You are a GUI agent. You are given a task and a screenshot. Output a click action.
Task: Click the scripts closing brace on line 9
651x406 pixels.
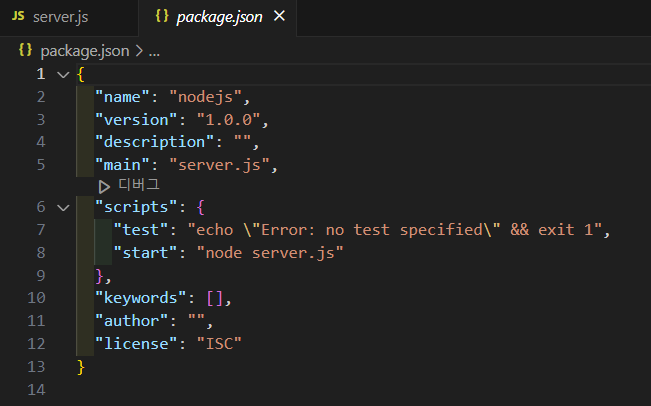(100, 276)
